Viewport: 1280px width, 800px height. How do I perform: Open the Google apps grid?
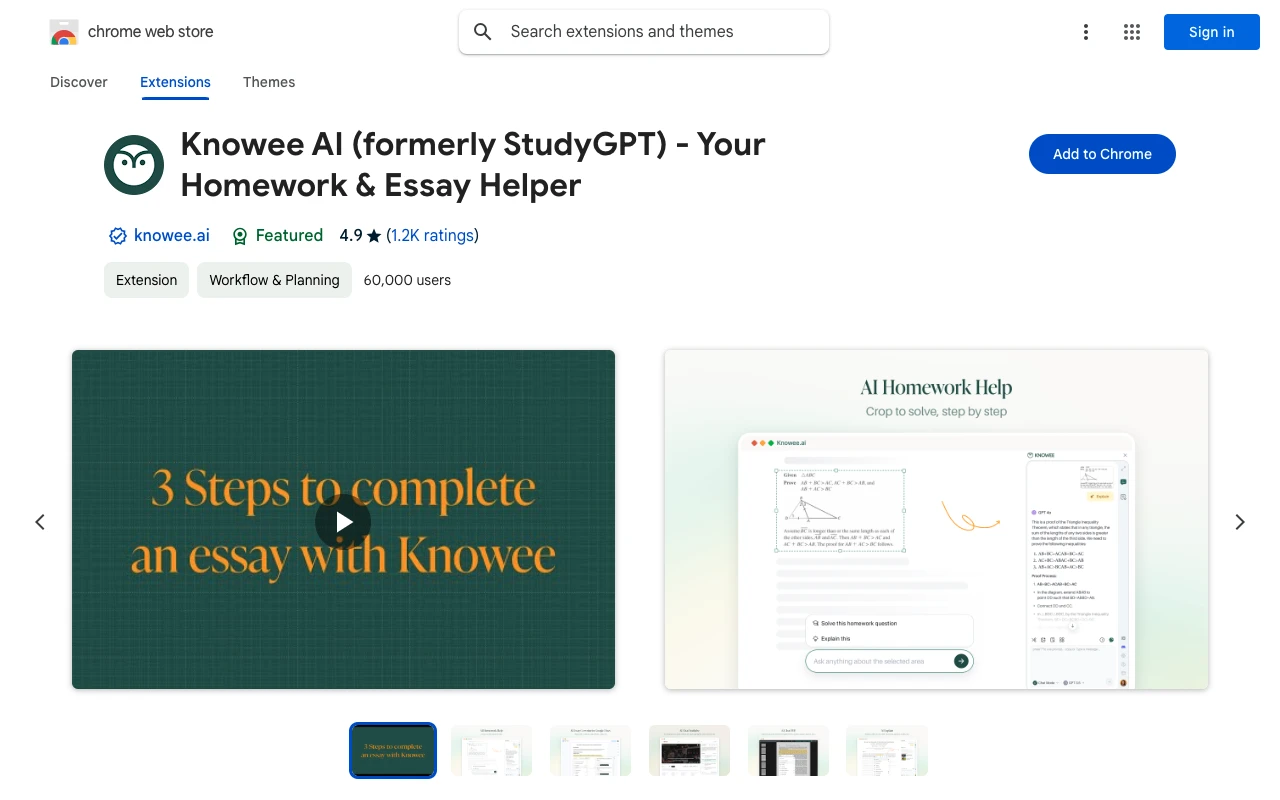(1132, 32)
